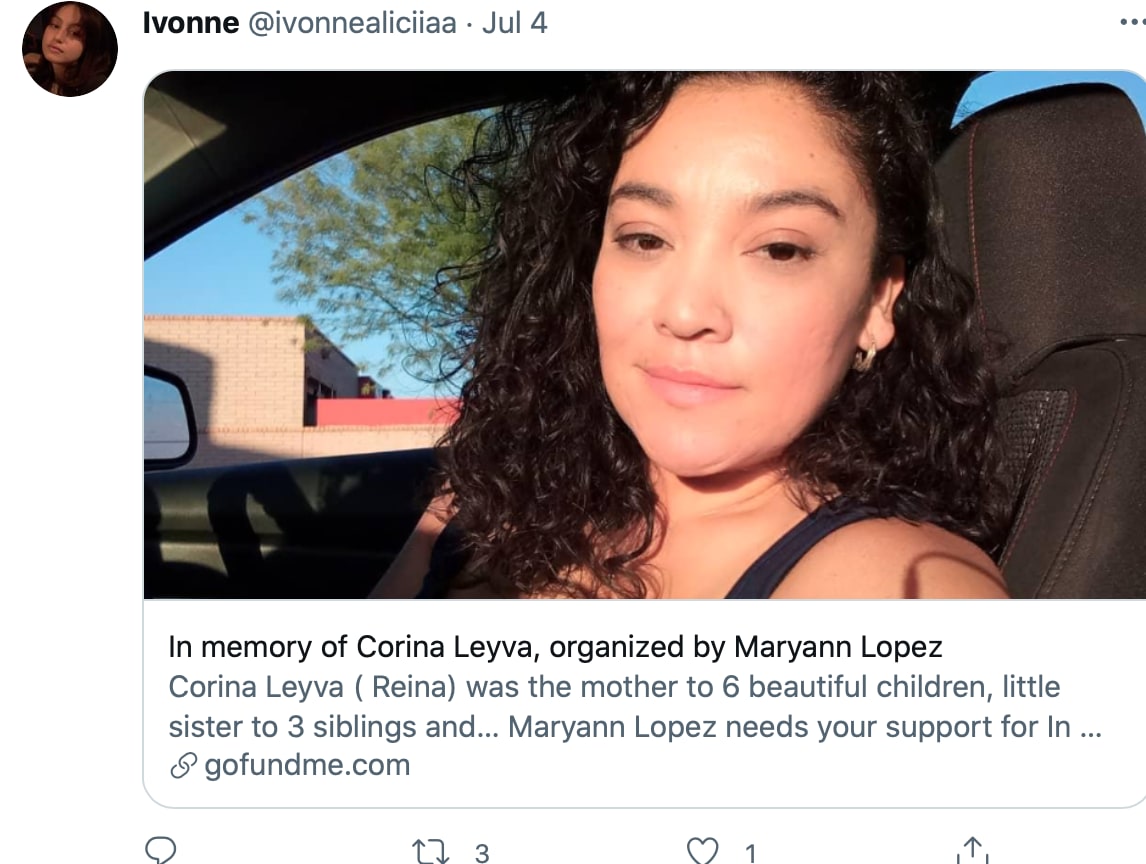Open the share tweet icon

coord(972,850)
